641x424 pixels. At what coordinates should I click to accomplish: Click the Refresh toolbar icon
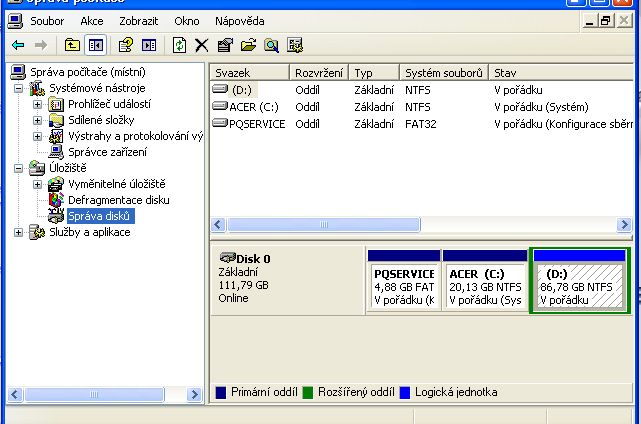[x=179, y=45]
